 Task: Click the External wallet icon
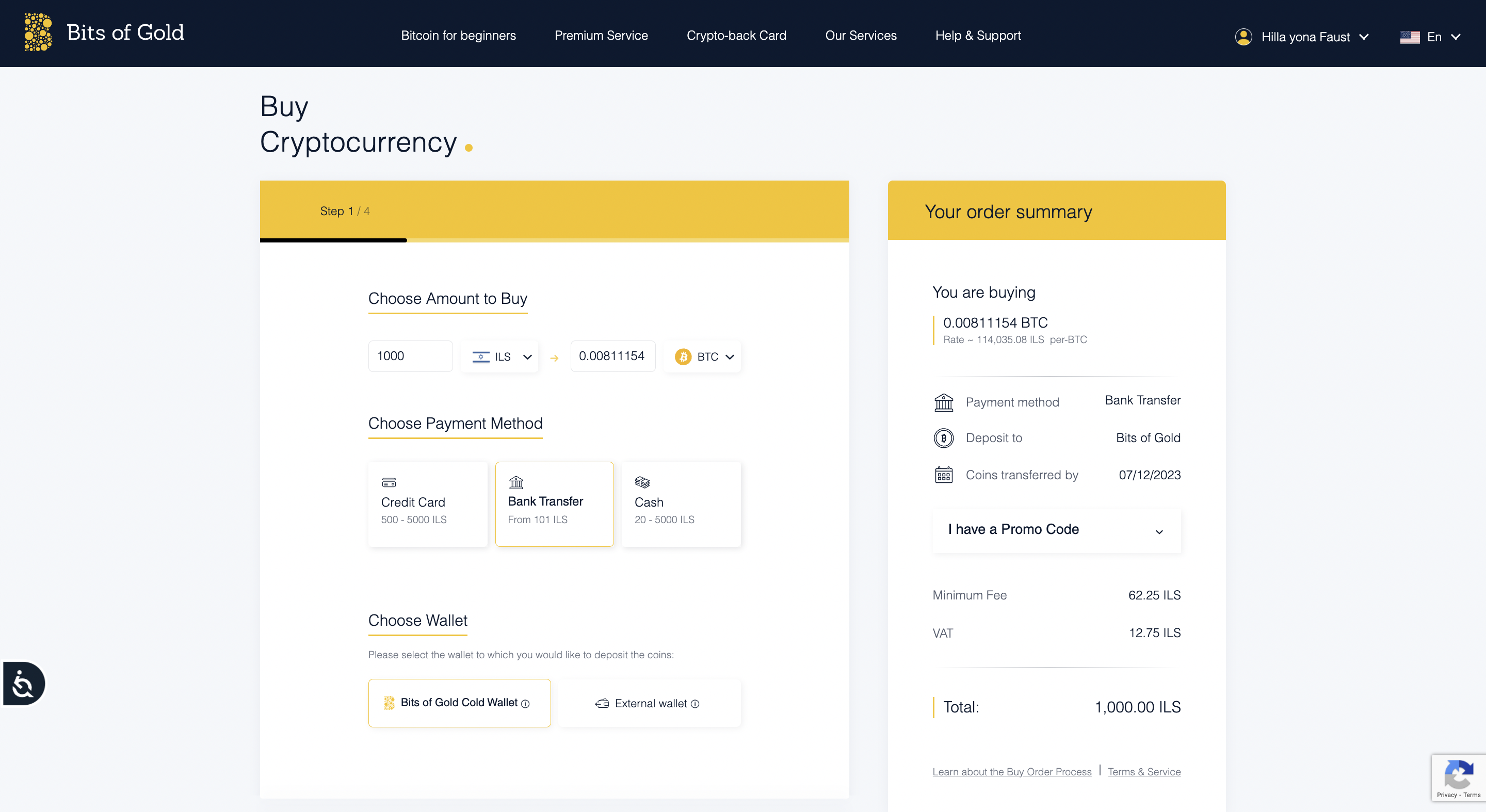(601, 702)
